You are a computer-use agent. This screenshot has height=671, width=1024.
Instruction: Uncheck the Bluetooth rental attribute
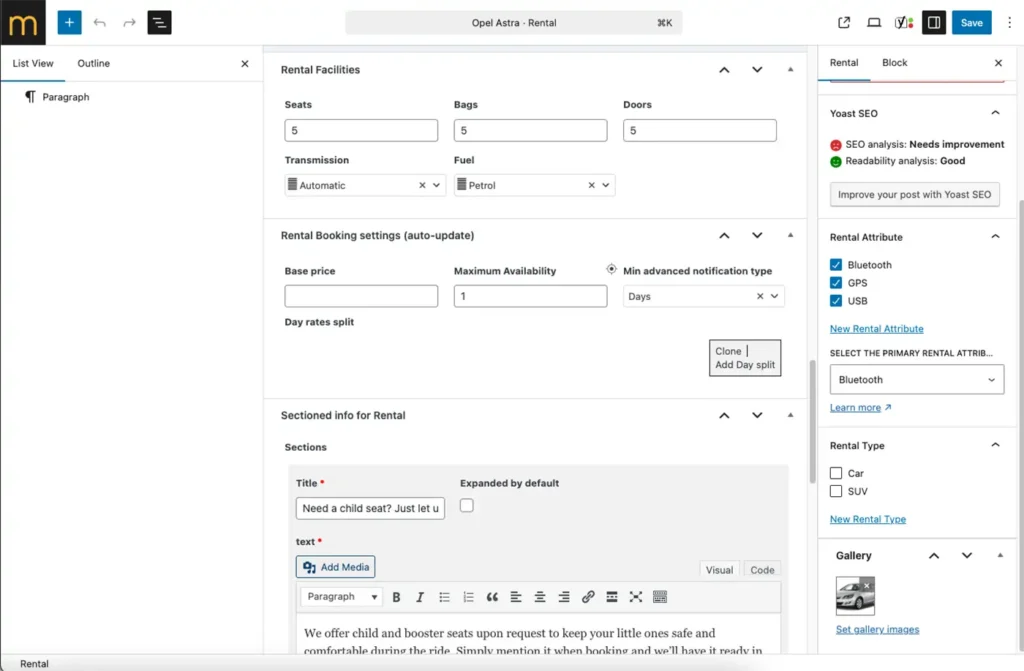pos(836,265)
